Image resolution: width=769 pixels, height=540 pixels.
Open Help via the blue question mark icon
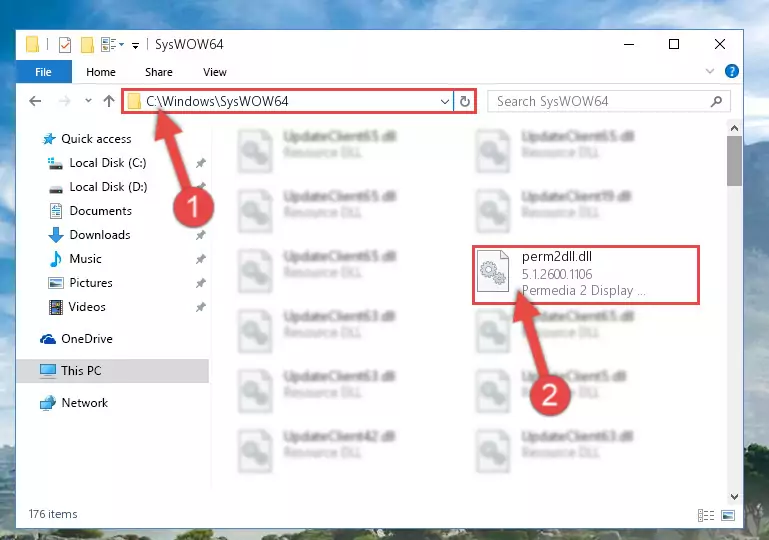click(x=731, y=71)
